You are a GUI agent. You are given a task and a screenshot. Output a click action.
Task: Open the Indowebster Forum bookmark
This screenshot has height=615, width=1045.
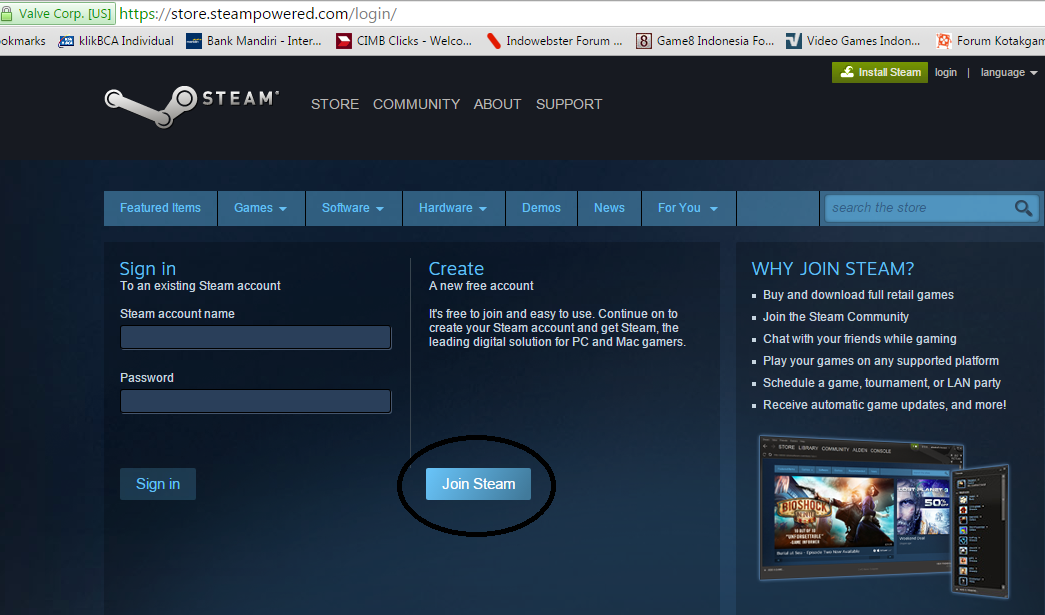pos(554,41)
